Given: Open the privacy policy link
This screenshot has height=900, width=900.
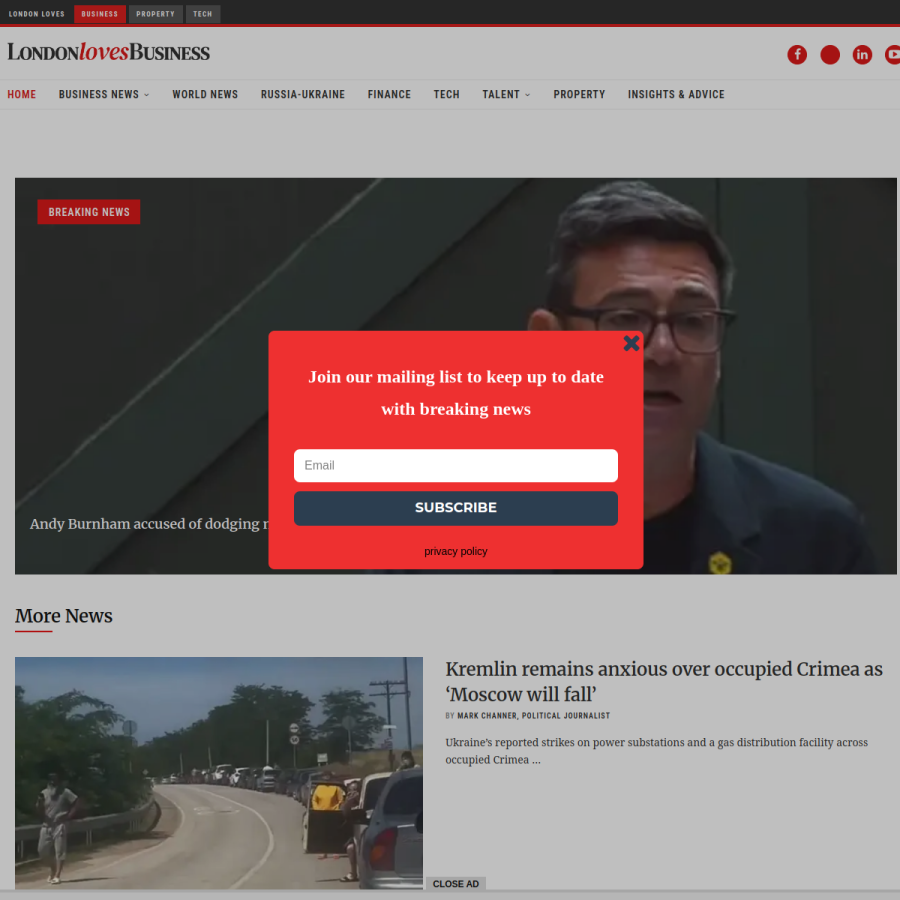Looking at the screenshot, I should (456, 551).
